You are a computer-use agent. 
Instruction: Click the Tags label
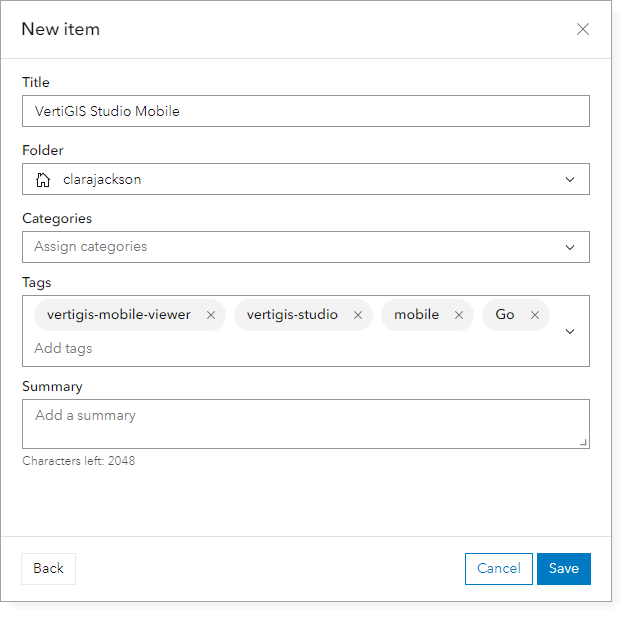tap(37, 283)
